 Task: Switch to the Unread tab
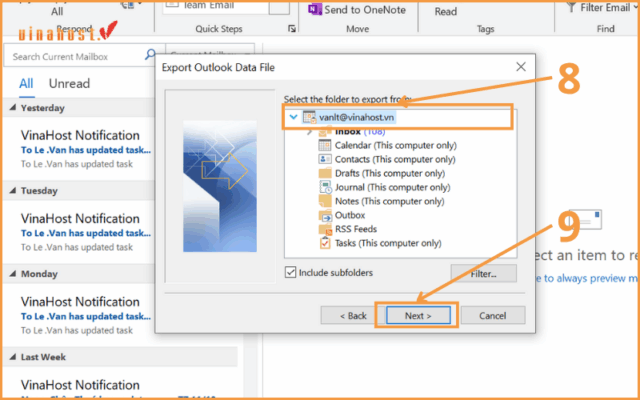[x=69, y=84]
